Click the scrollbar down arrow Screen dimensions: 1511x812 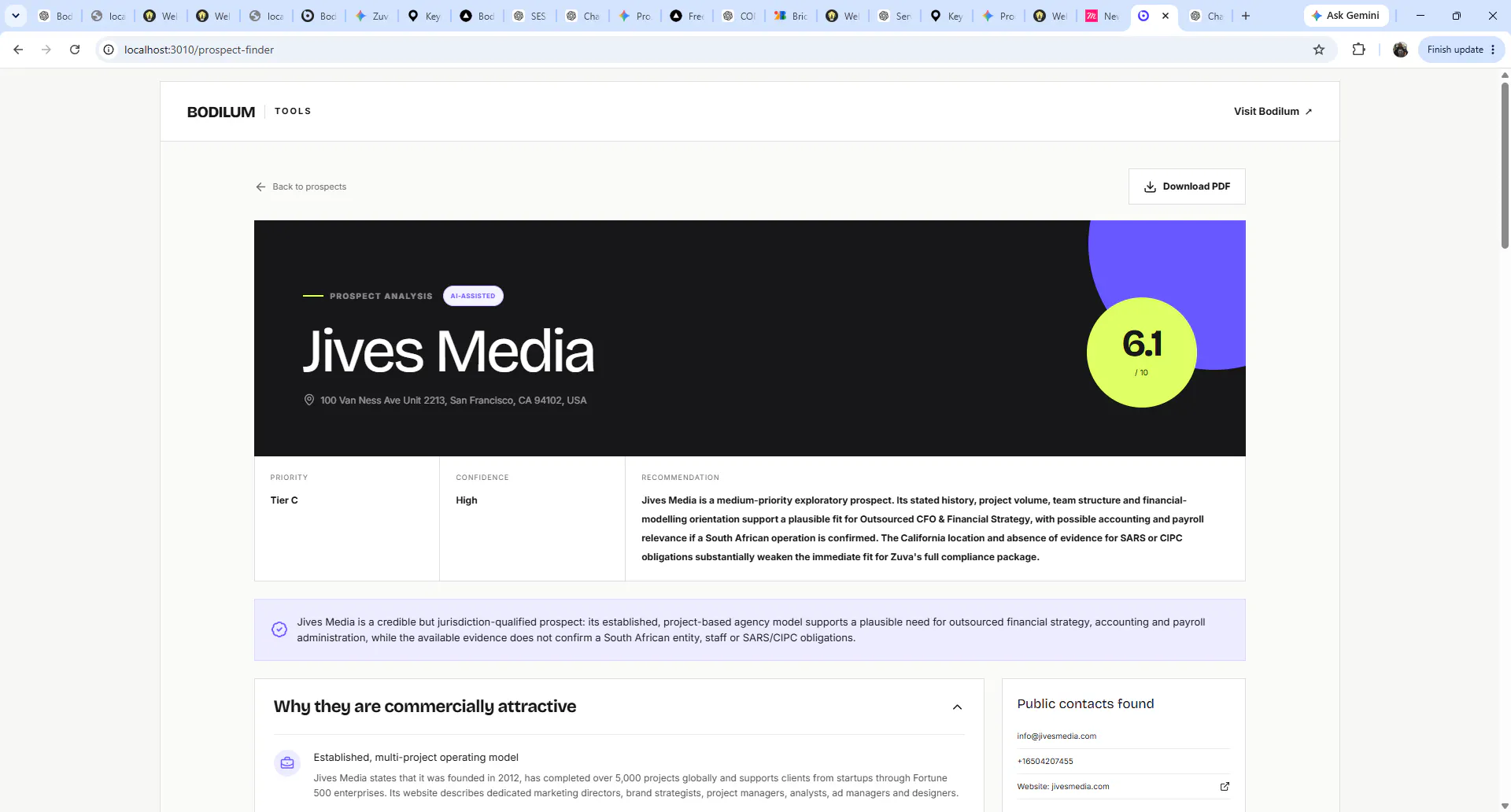[x=1505, y=806]
